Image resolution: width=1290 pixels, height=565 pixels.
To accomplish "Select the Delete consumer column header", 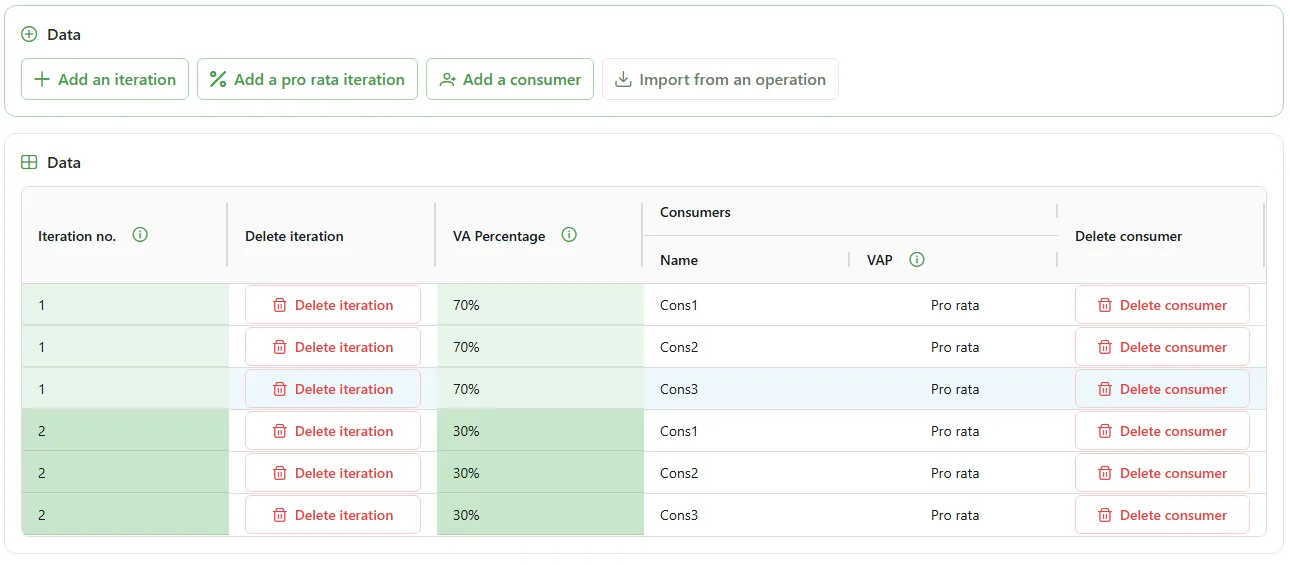I will coord(1128,236).
